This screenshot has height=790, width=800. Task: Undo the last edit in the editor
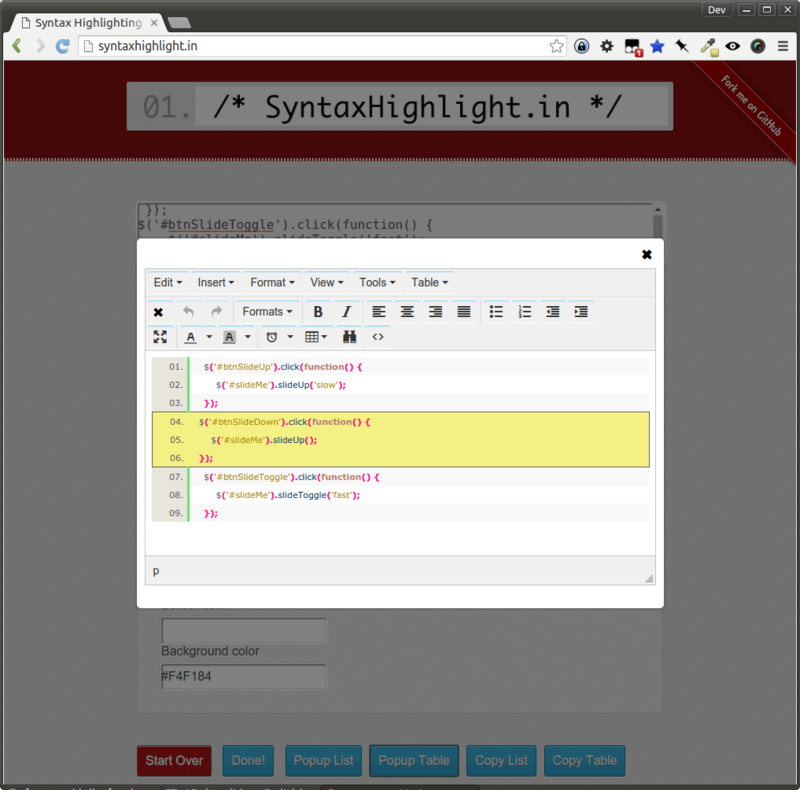pos(188,312)
